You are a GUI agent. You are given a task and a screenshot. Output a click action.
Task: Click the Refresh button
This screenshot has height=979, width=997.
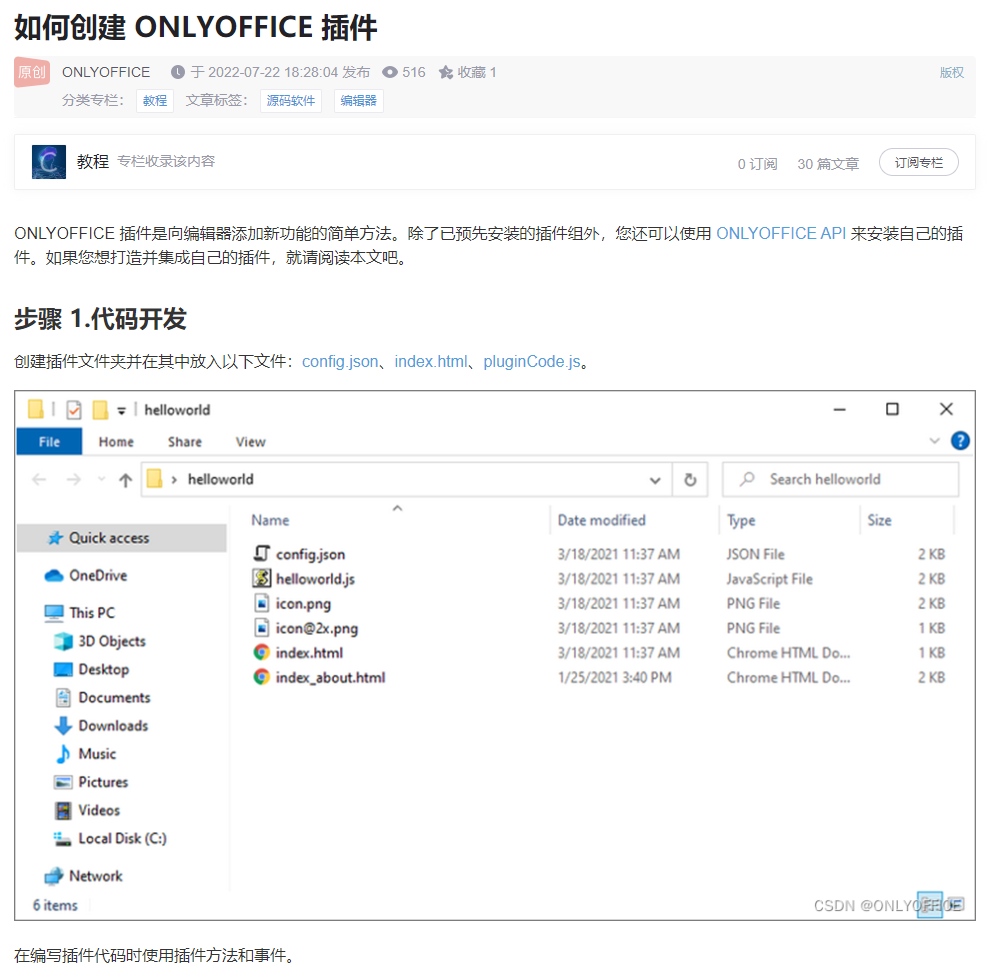tap(691, 480)
